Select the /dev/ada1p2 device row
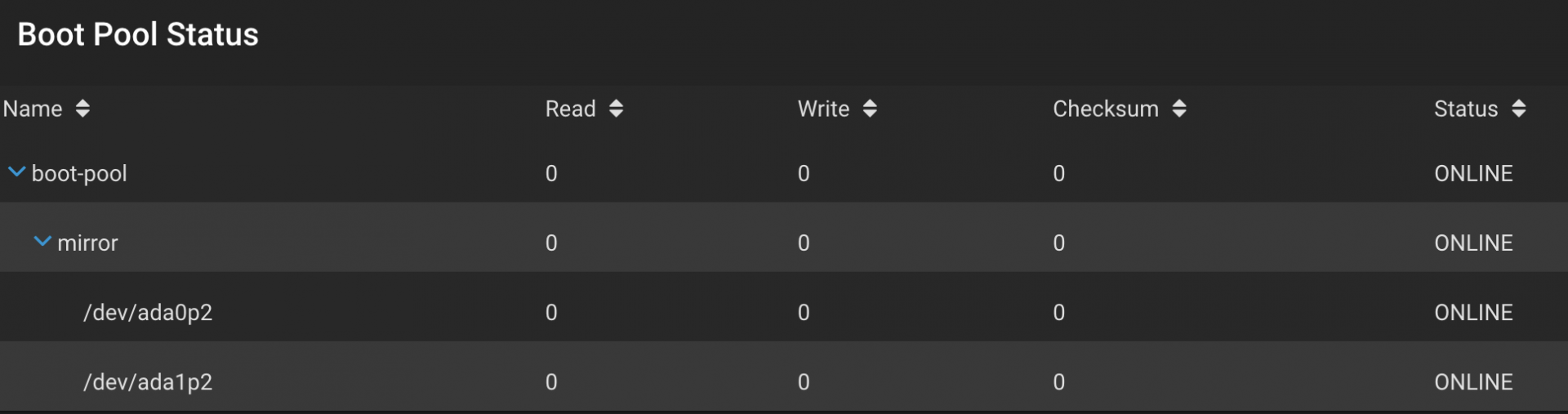Viewport: 1568px width, 414px height. pos(784,381)
